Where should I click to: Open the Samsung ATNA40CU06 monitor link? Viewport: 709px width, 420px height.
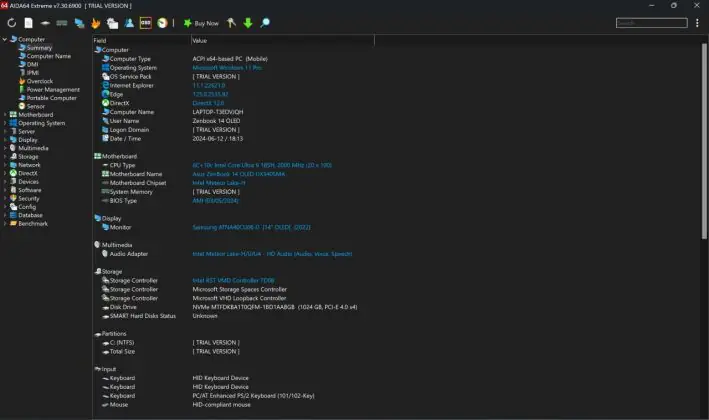[x=251, y=227]
